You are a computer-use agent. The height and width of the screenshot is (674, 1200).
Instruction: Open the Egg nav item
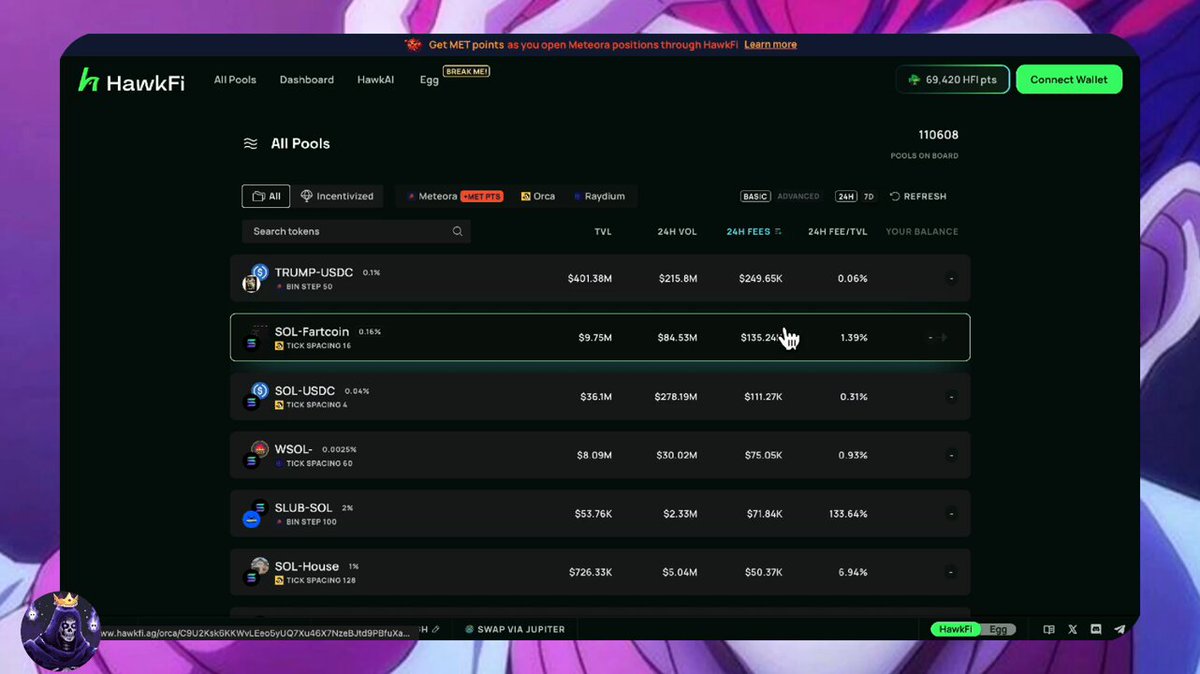[x=429, y=81]
